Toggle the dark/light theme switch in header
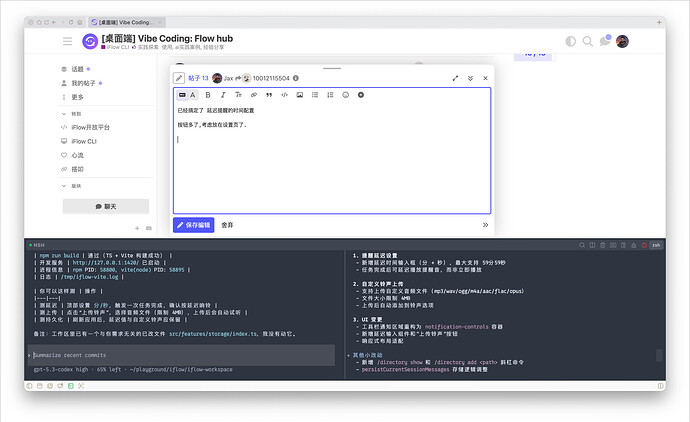 571,41
